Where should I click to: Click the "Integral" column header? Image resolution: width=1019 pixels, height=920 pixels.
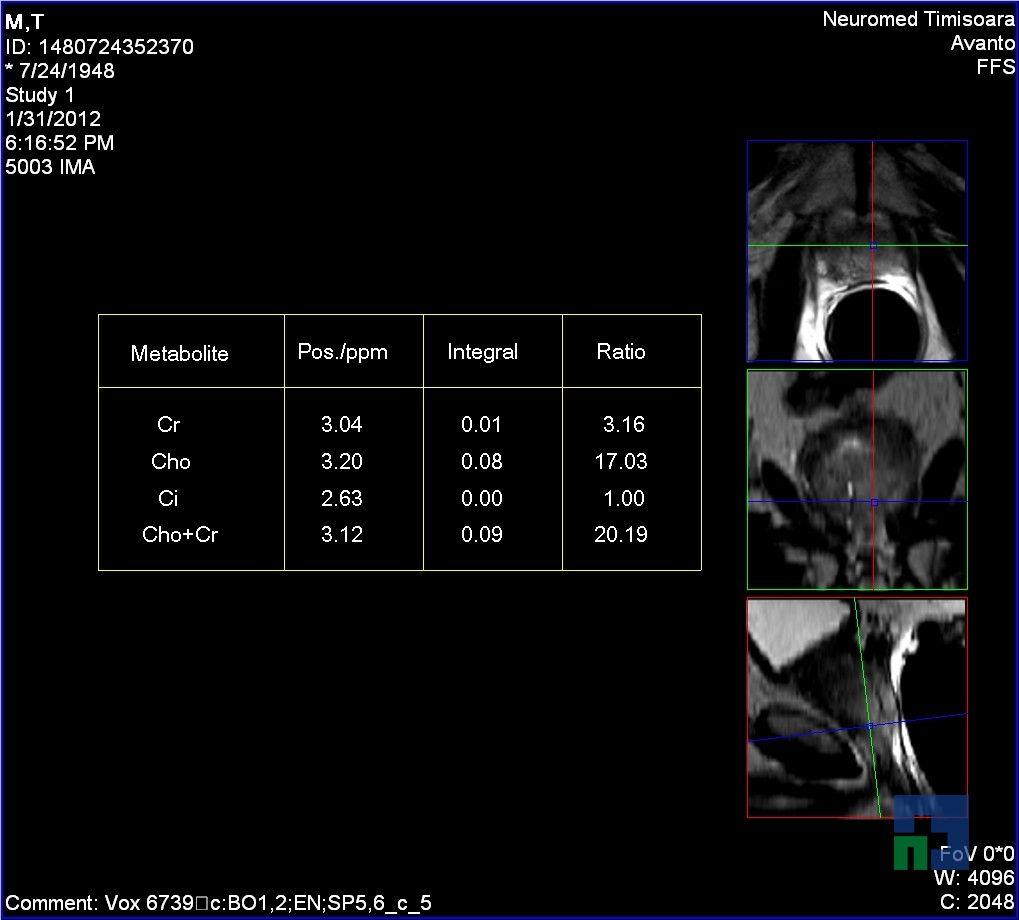click(x=482, y=352)
